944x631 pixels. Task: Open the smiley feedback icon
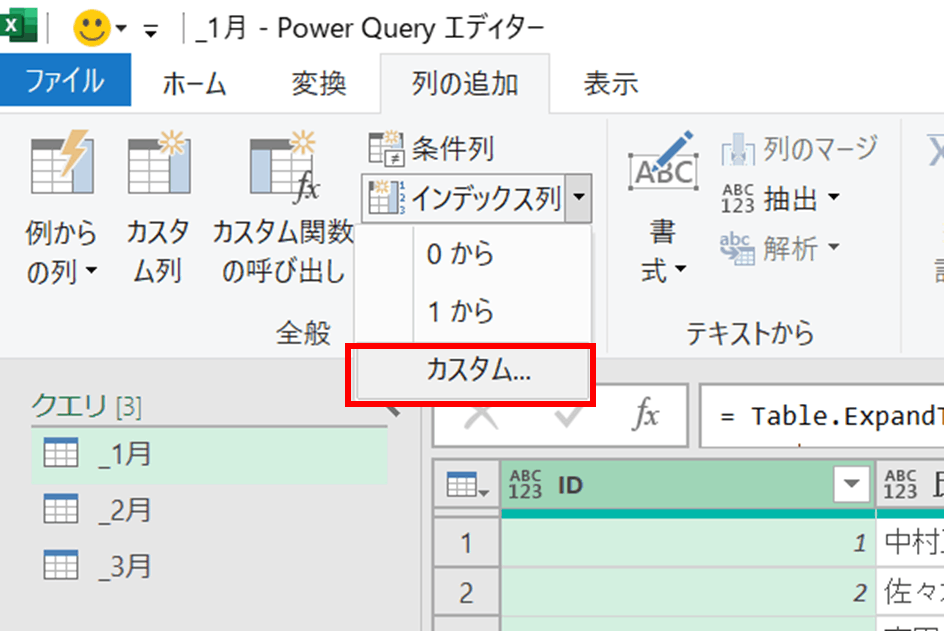92,28
